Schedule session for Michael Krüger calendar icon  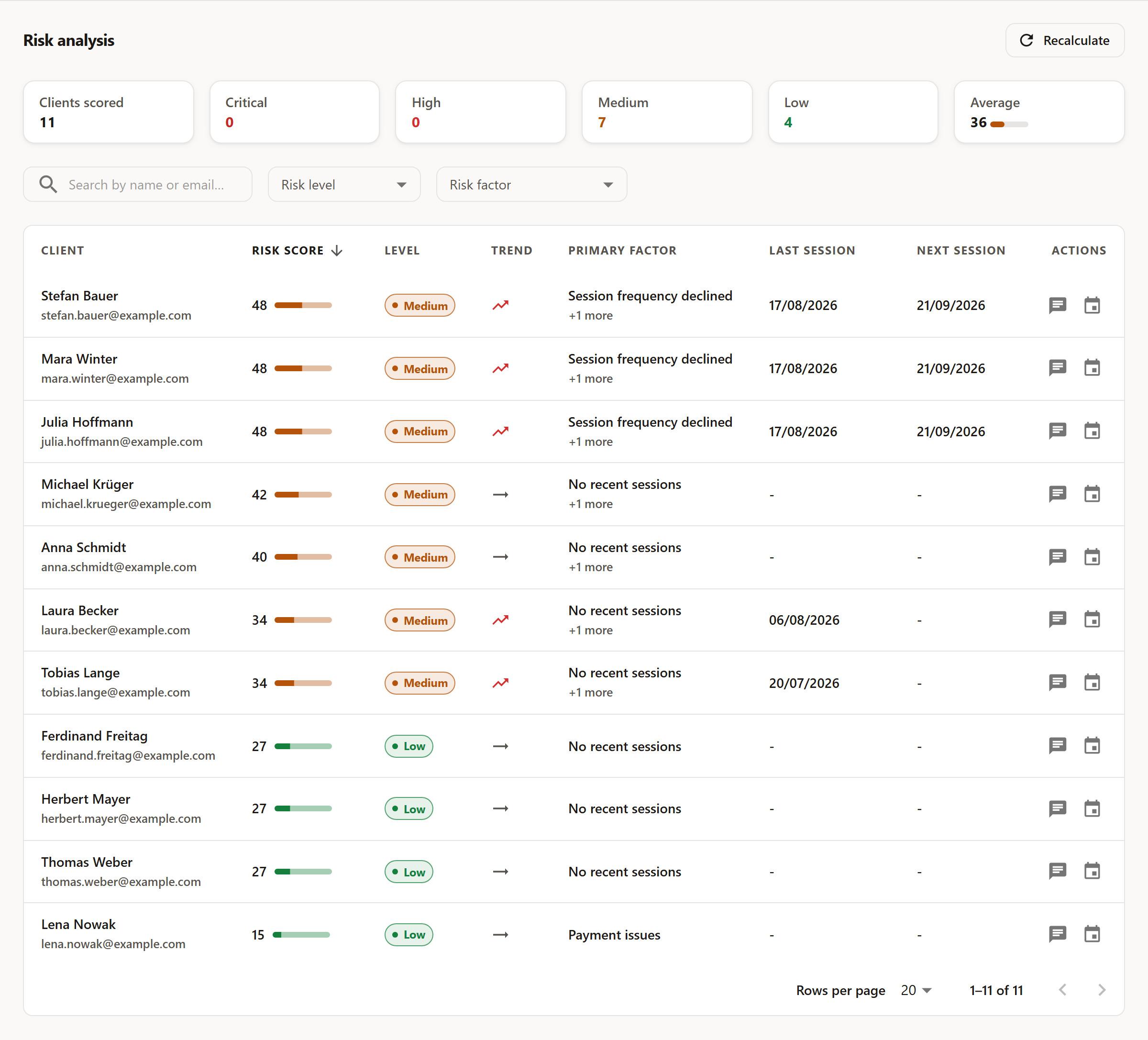pos(1092,494)
